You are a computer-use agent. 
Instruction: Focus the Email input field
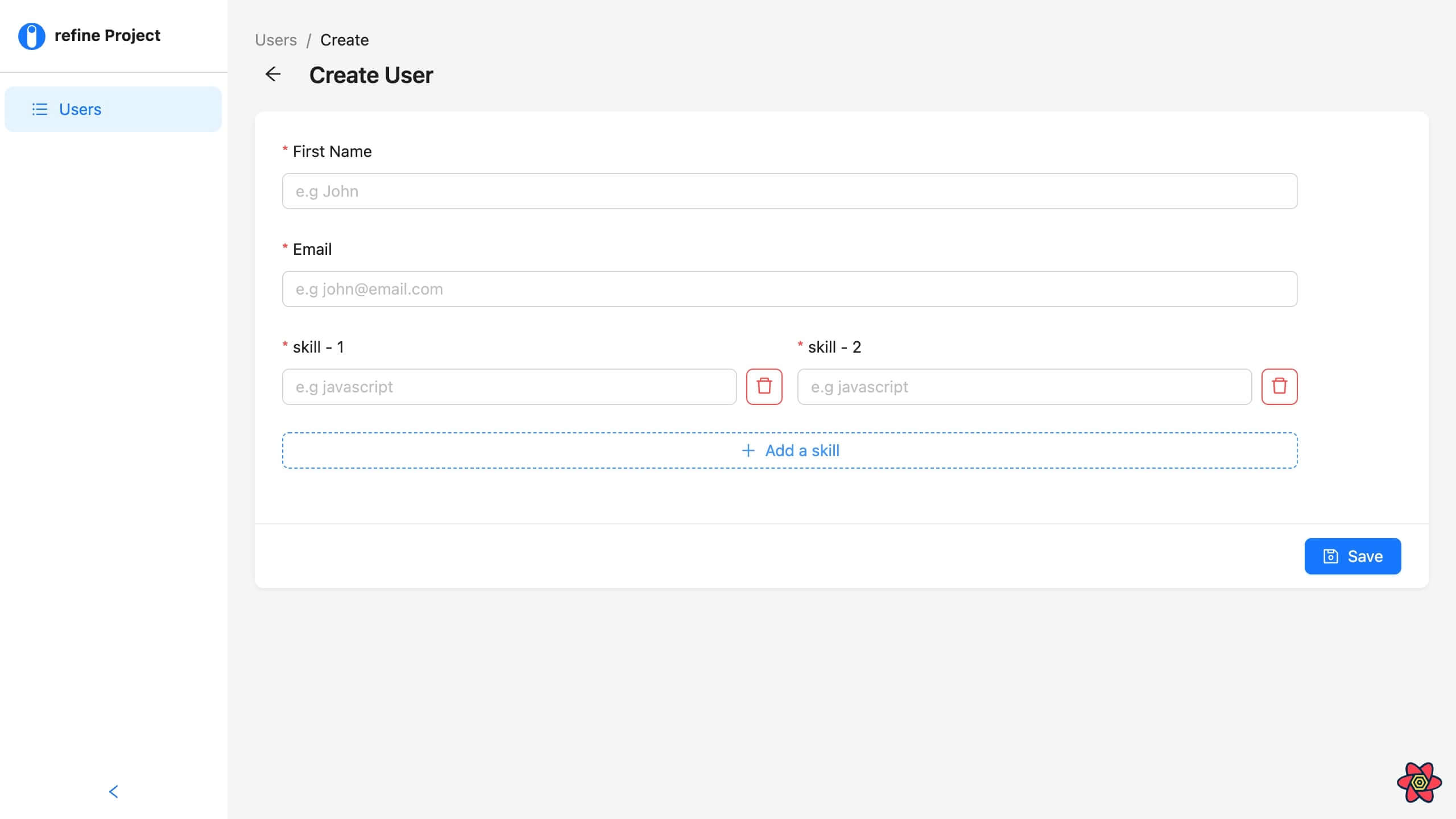[789, 289]
